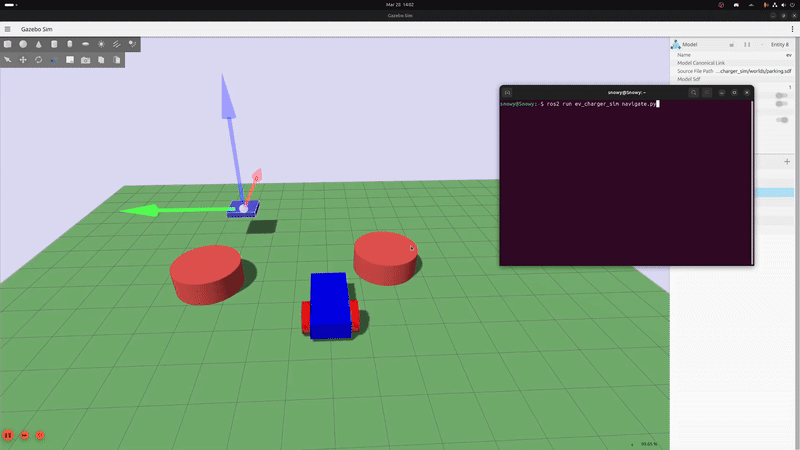This screenshot has height=450, width=800.
Task: Insert a box shape from the toolbar
Action: click(8, 45)
